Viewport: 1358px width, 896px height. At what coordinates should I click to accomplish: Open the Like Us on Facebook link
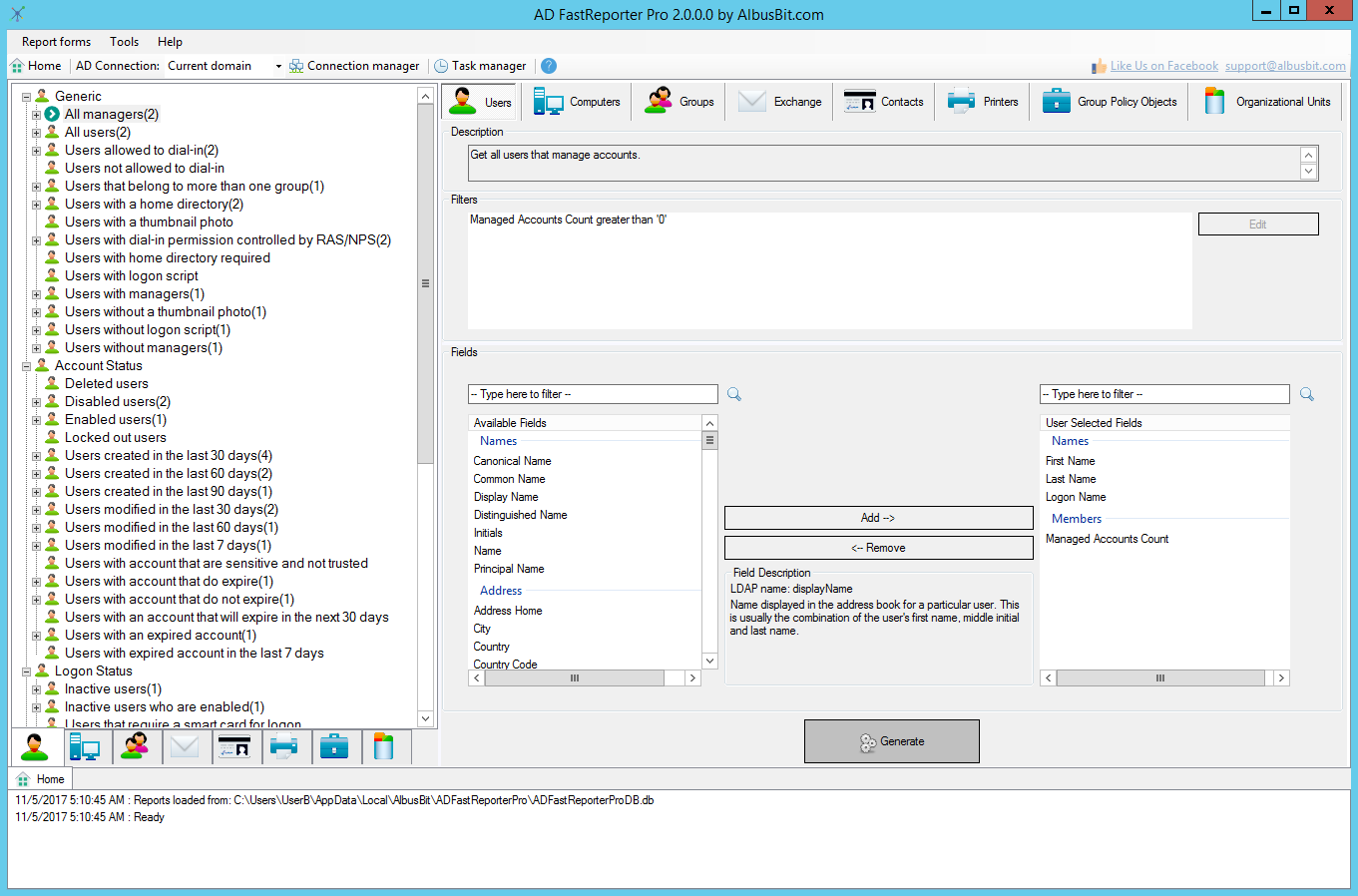coord(1164,66)
